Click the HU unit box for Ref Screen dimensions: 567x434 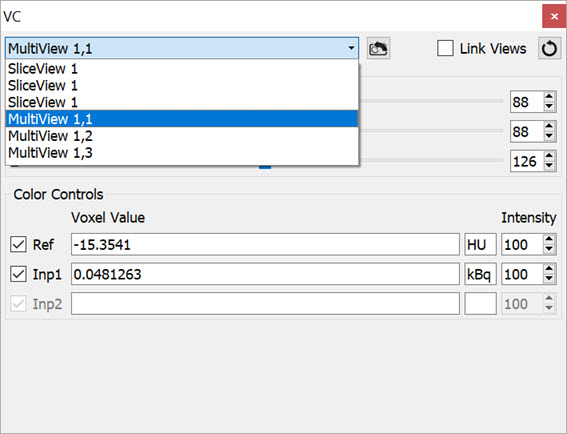click(480, 244)
